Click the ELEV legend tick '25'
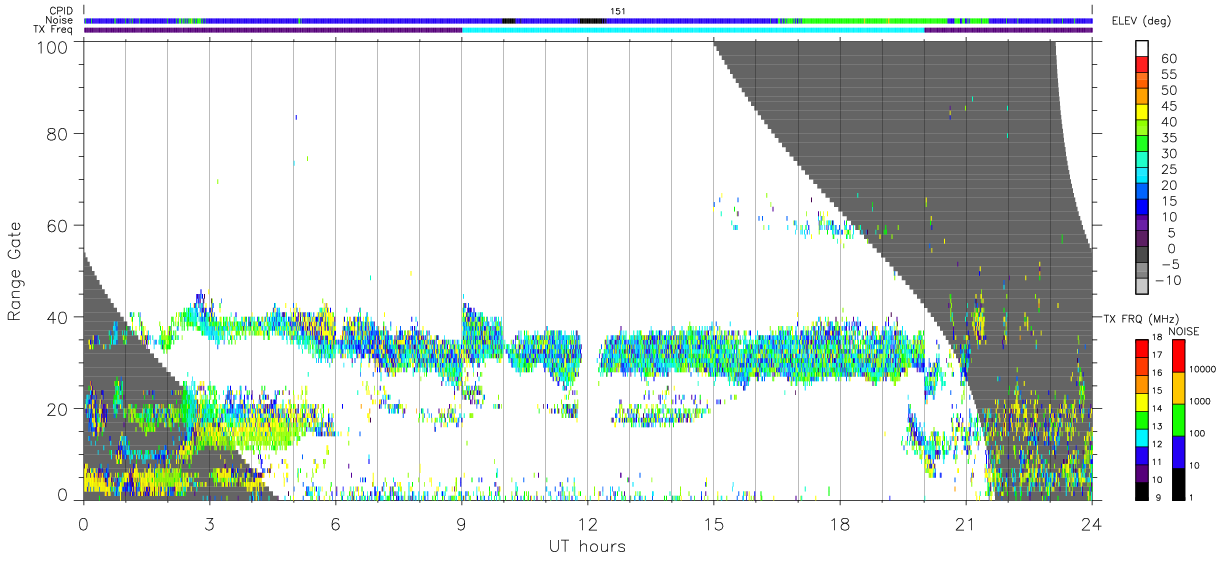Image resolution: width=1228 pixels, height=567 pixels. tap(1169, 169)
